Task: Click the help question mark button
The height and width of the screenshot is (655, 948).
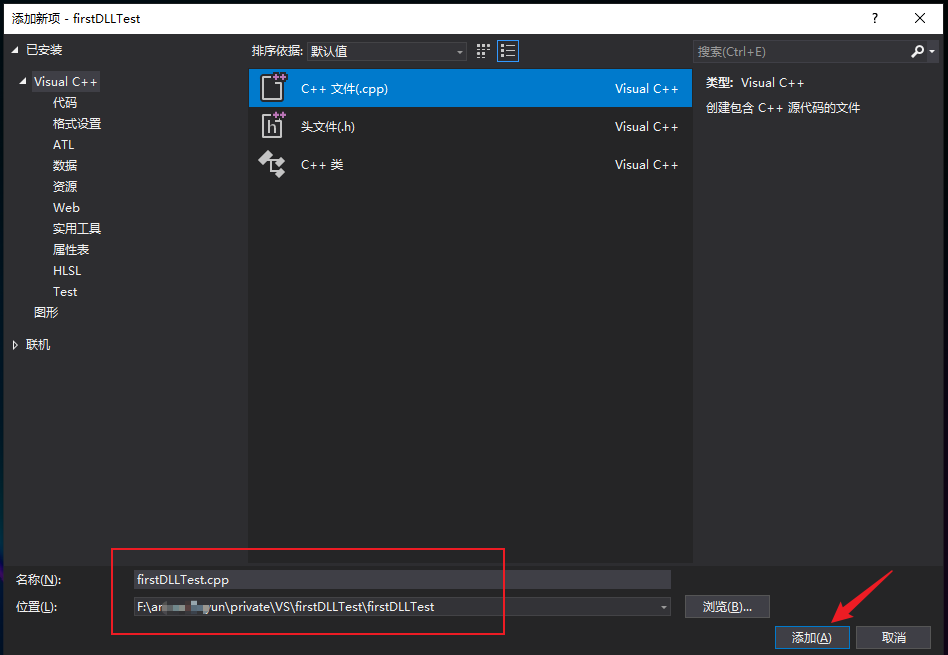Action: (875, 18)
